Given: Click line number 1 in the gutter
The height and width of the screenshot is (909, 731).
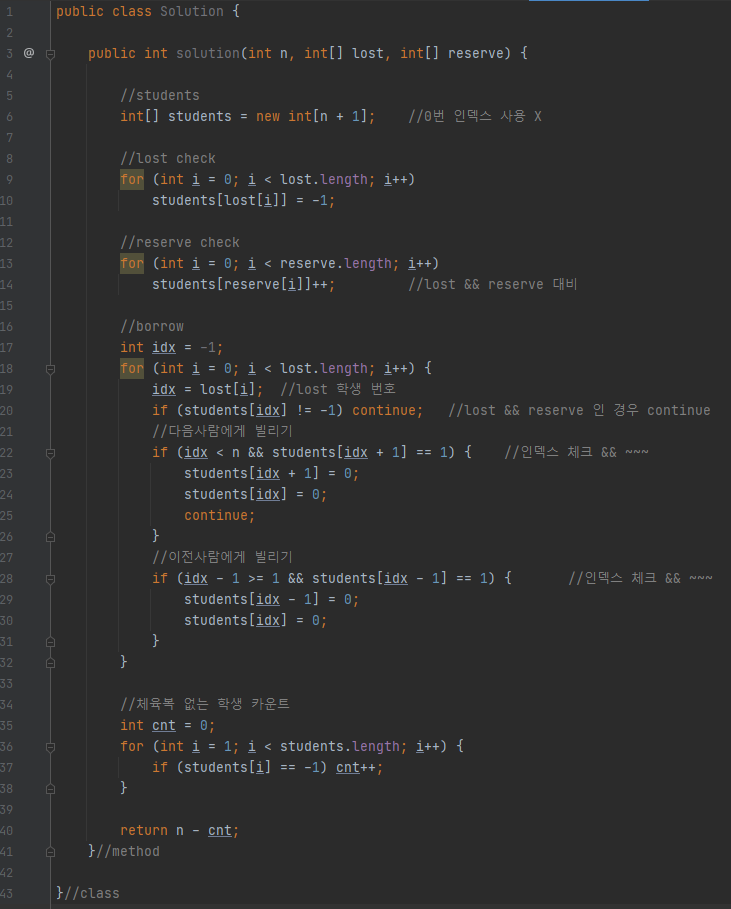Looking at the screenshot, I should (9, 12).
